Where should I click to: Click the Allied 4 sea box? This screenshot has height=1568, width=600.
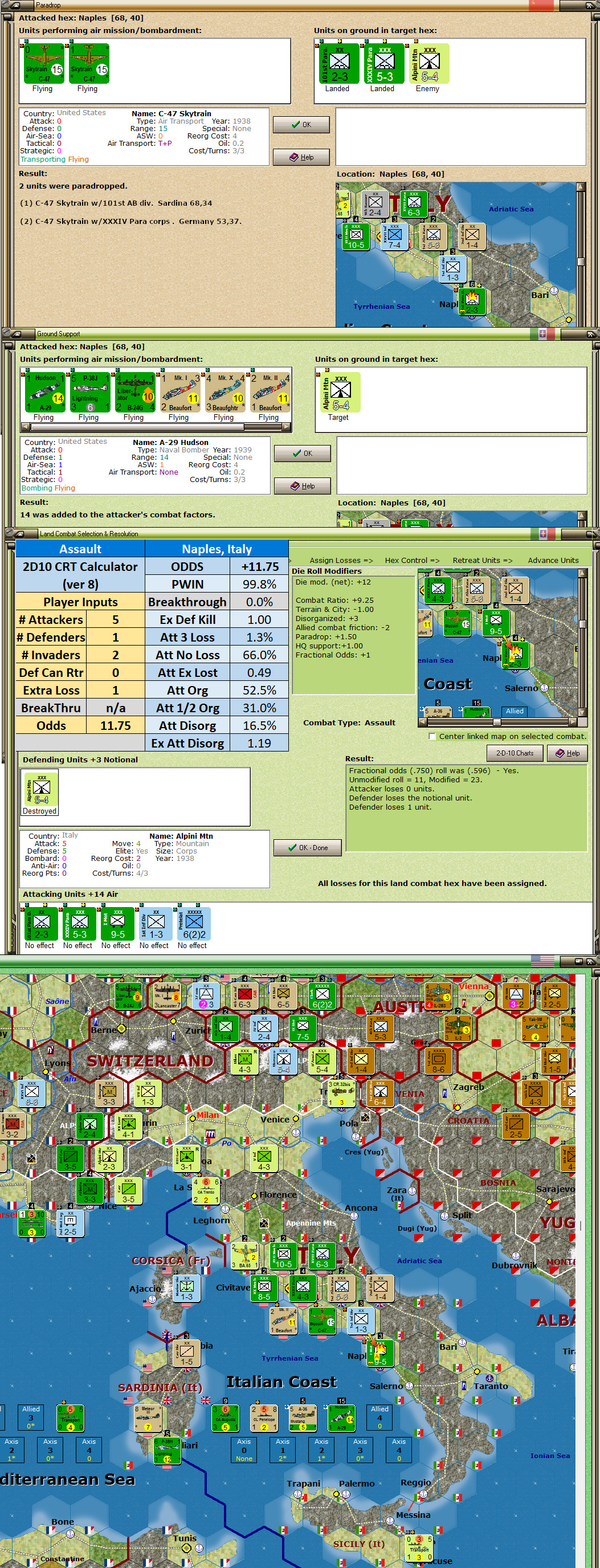coord(379,1417)
